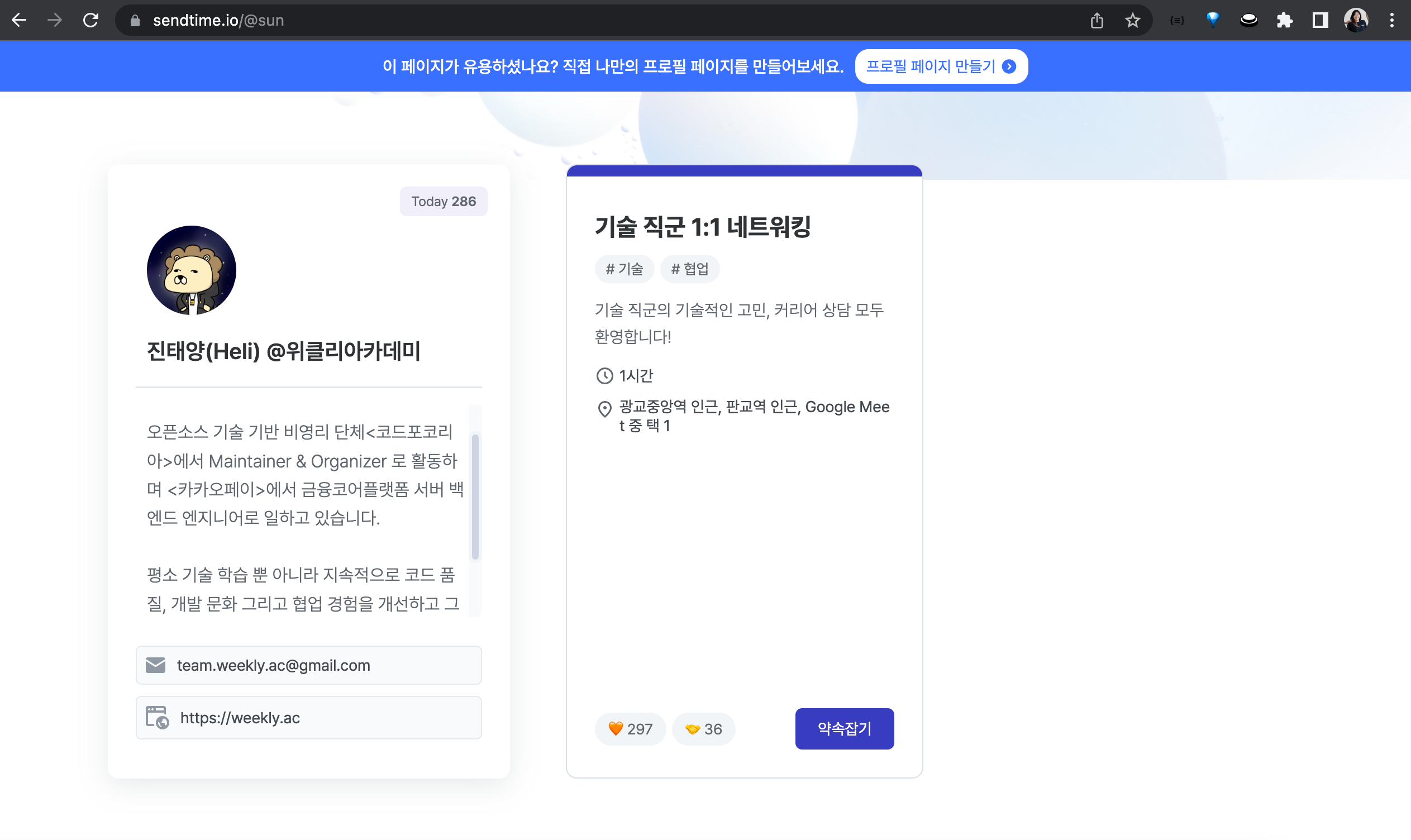The image size is (1411, 840).
Task: Bookmark this page with the star icon
Action: tap(1132, 20)
